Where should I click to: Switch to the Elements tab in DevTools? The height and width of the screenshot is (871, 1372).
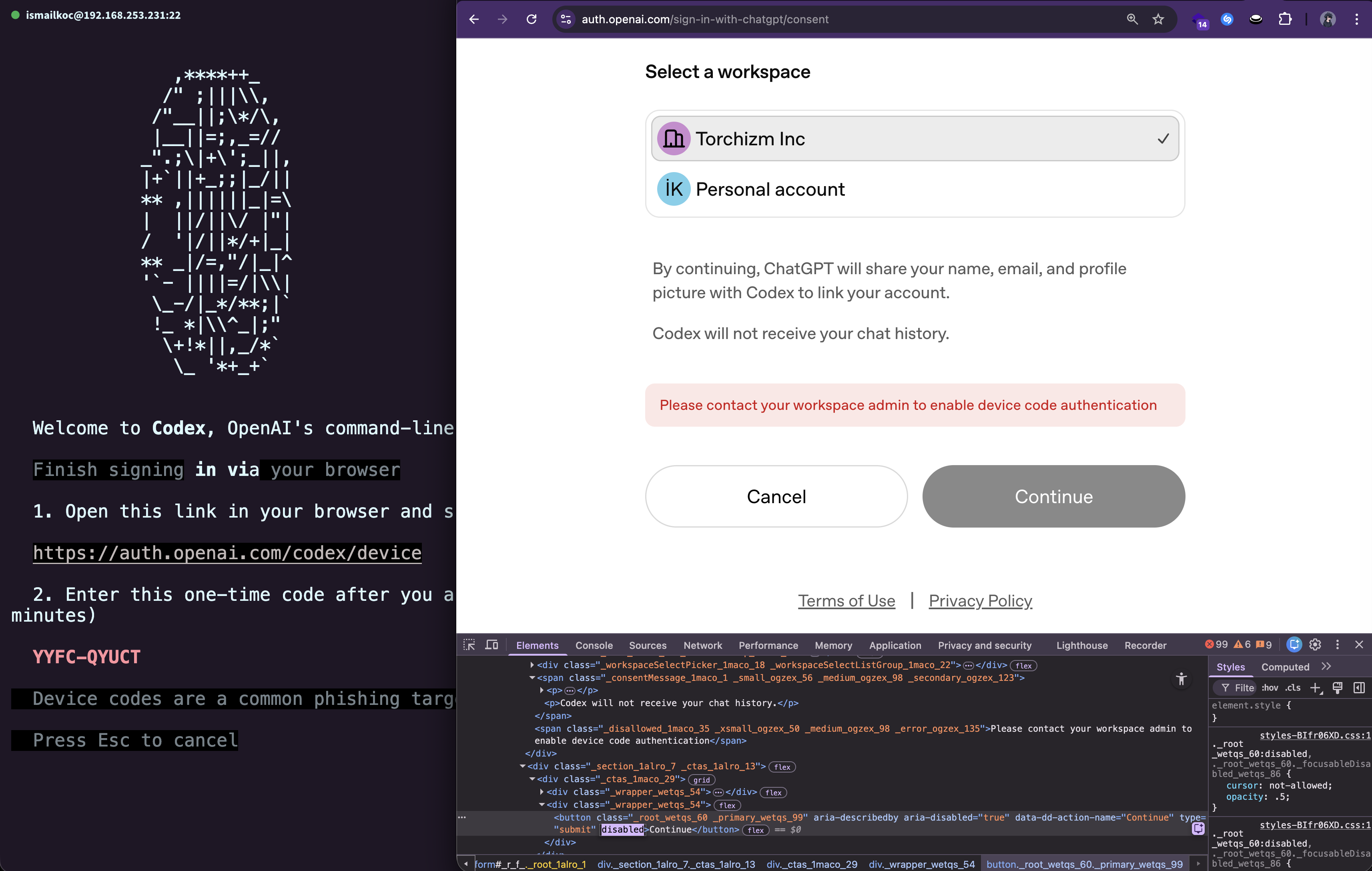pos(537,645)
